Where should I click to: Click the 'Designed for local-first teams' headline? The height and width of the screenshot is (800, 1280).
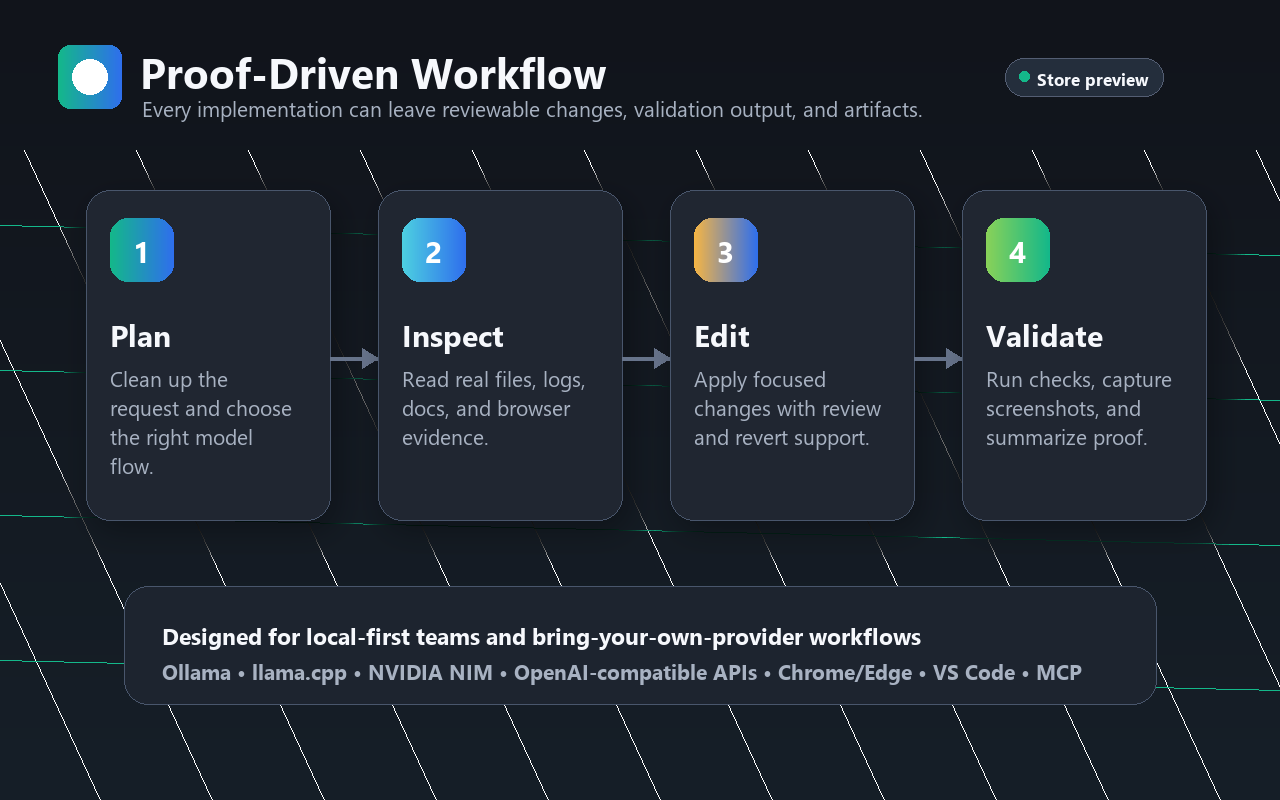click(541, 638)
